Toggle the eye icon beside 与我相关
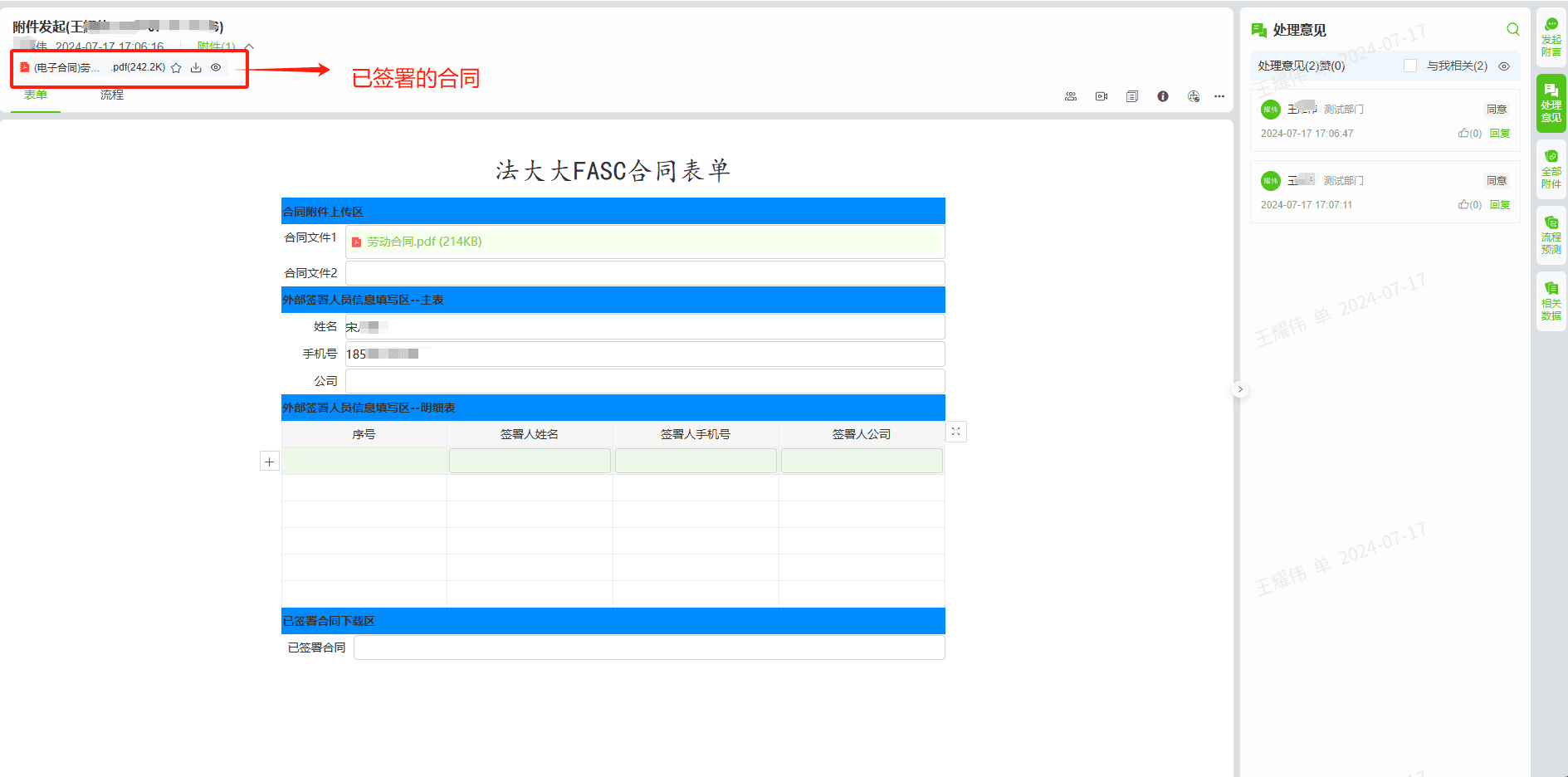The height and width of the screenshot is (777, 1568). click(1504, 66)
